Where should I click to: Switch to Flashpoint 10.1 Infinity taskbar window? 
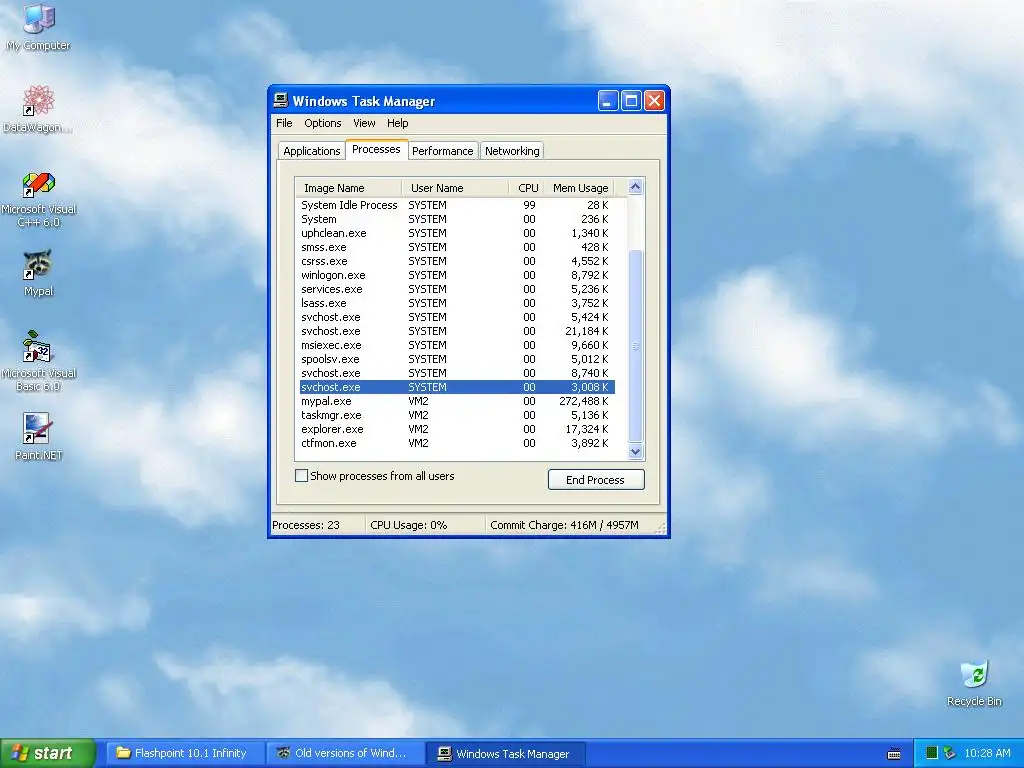coord(185,753)
